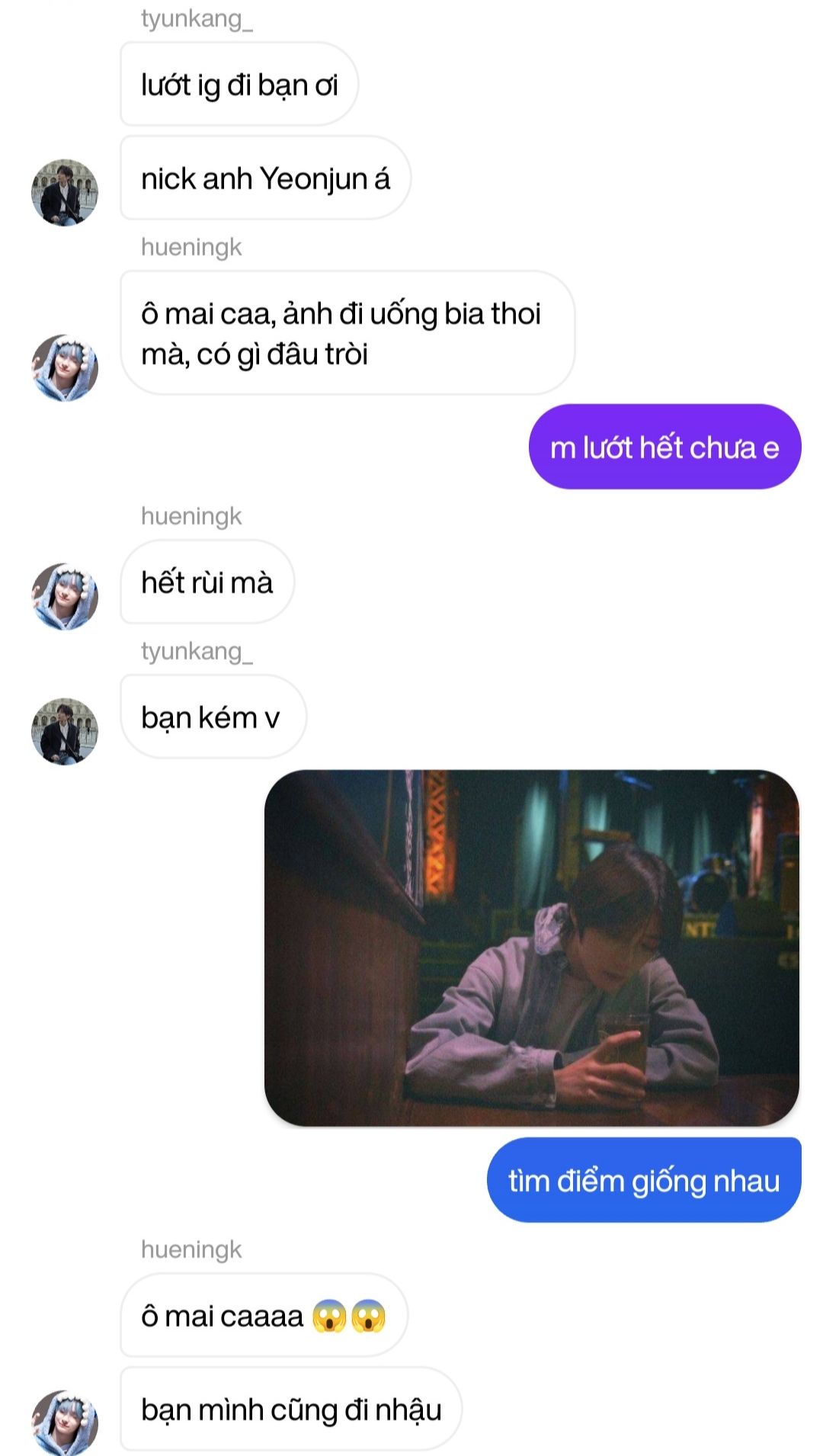Open hueningk avatar next to 'hết rùi mà'
823x1456 pixels.
(65, 597)
